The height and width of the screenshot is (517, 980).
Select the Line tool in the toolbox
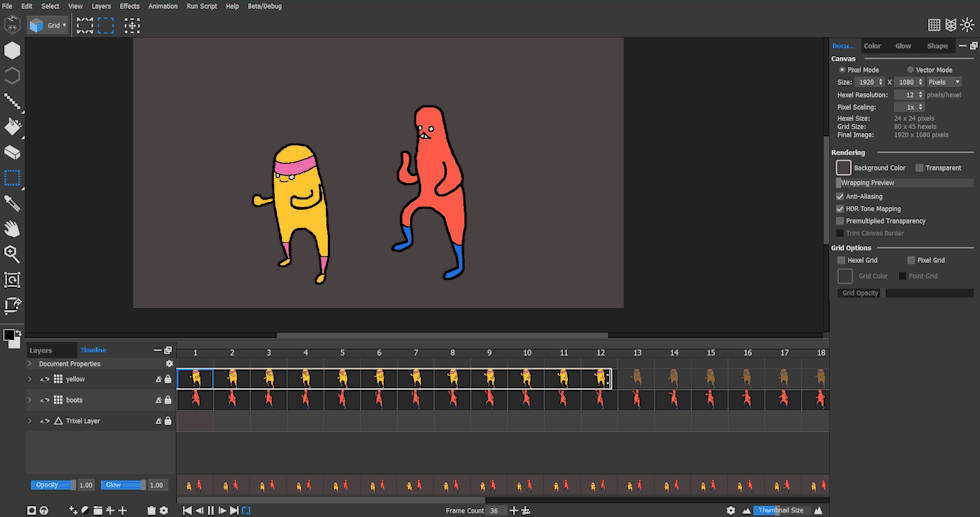(12, 101)
